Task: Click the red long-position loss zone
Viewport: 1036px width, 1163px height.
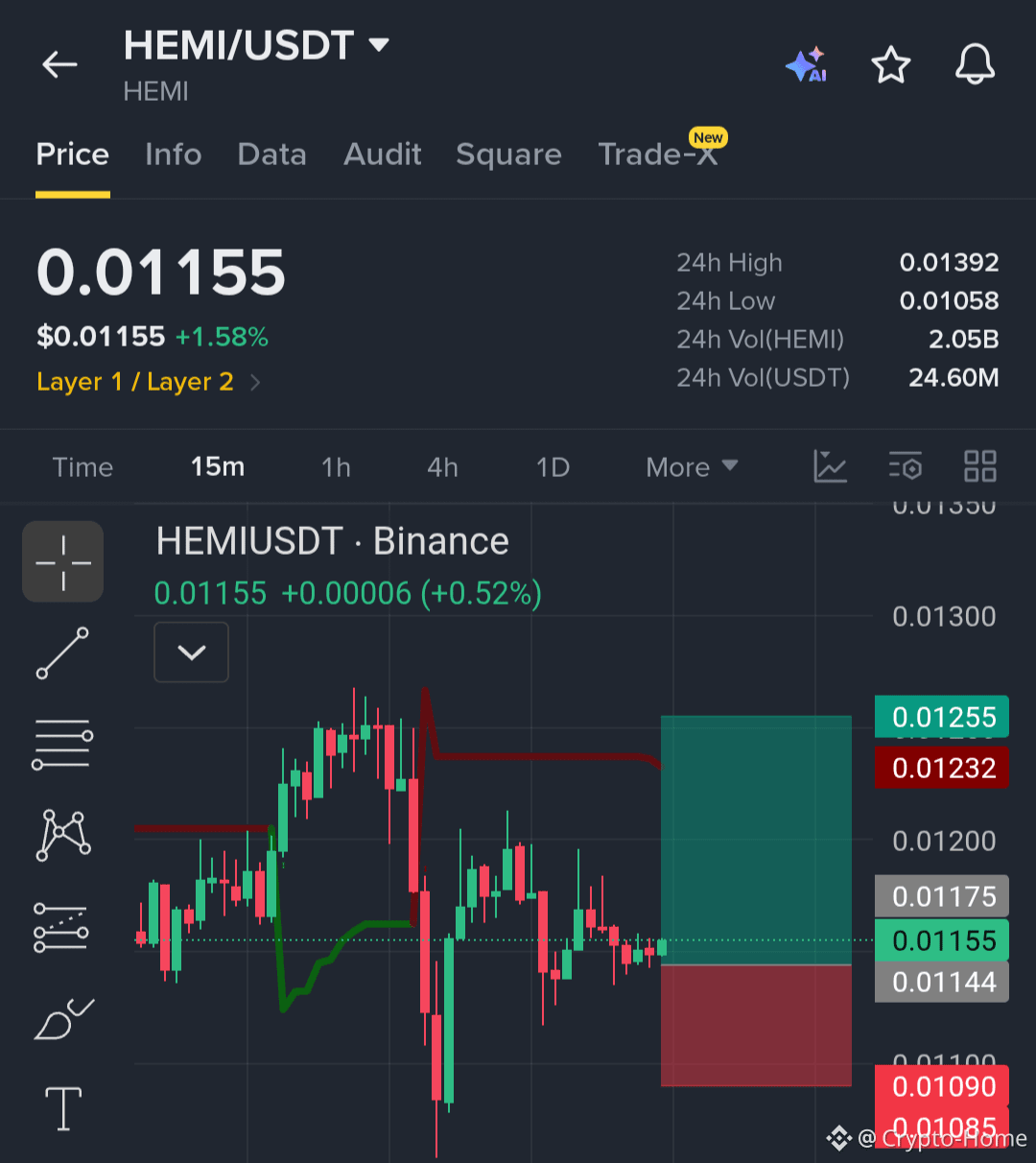Action: (757, 1026)
